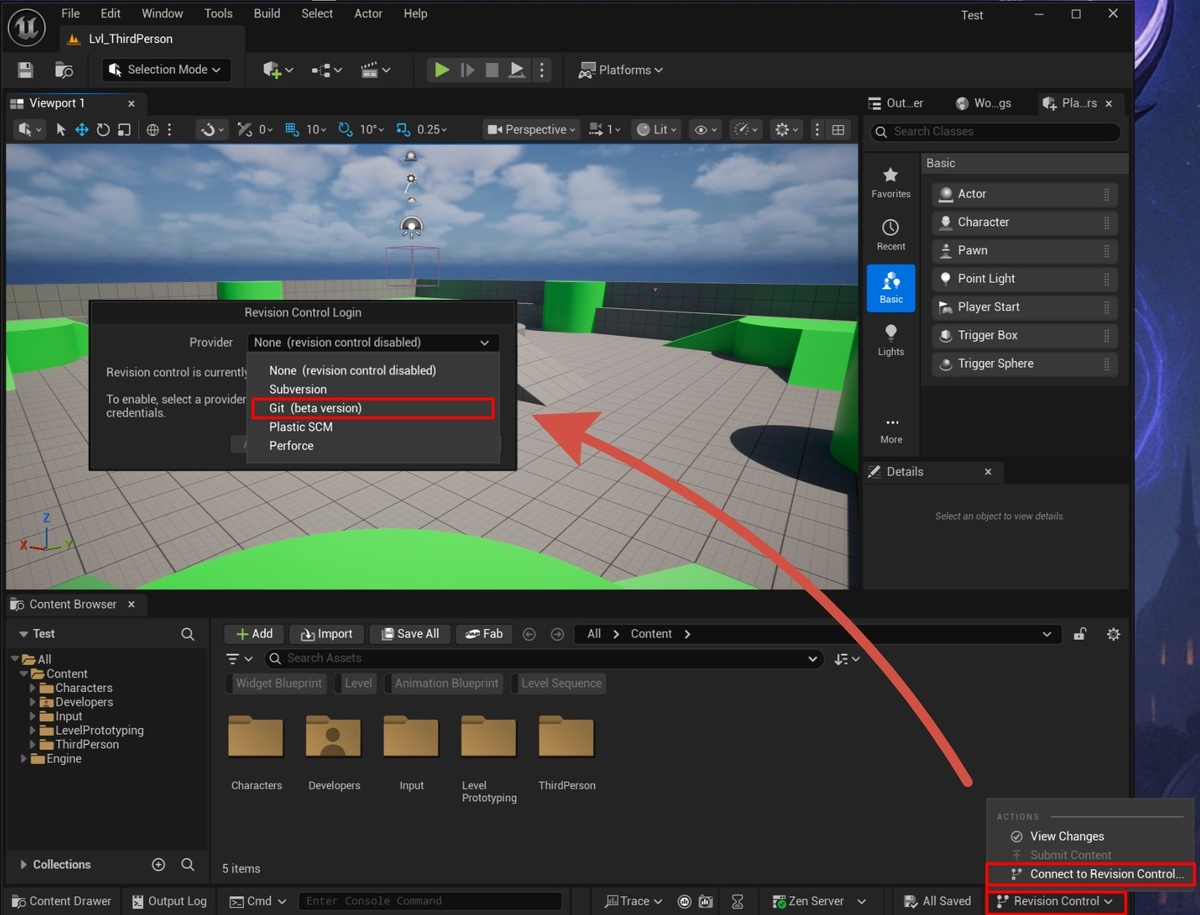
Task: Open play options three-dot menu
Action: point(542,70)
